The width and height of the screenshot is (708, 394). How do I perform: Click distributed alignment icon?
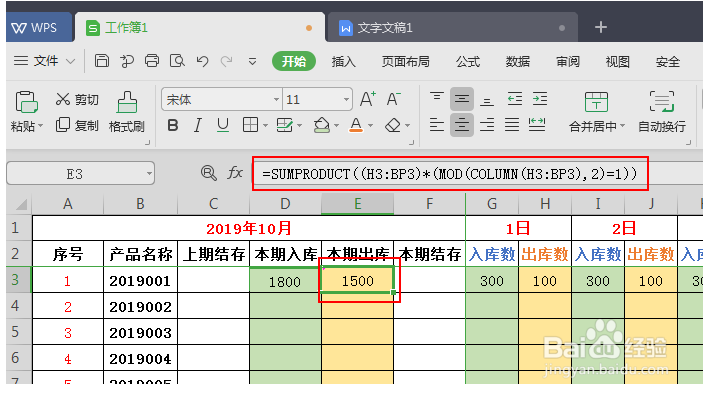point(537,125)
